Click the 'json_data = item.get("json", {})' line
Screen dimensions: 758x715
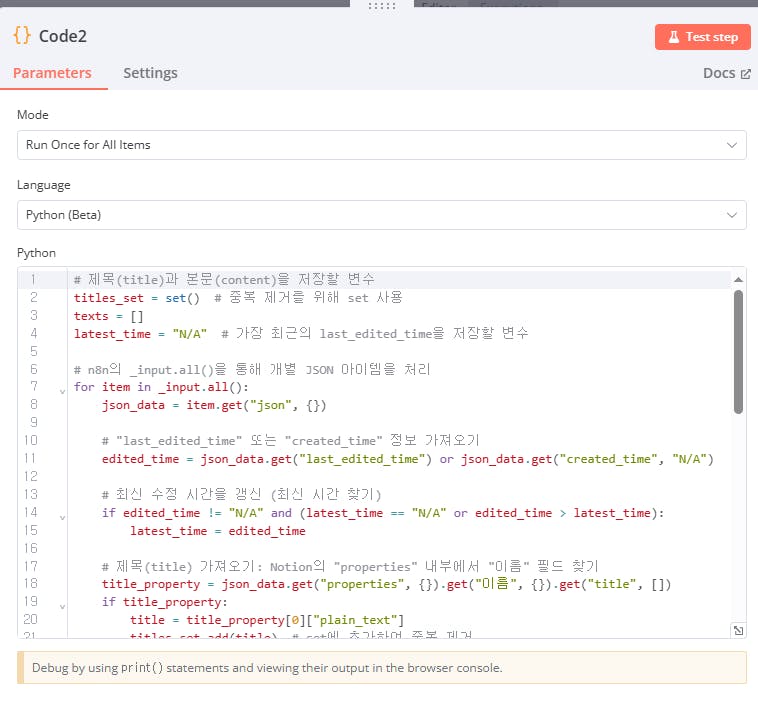pyautogui.click(x=214, y=405)
